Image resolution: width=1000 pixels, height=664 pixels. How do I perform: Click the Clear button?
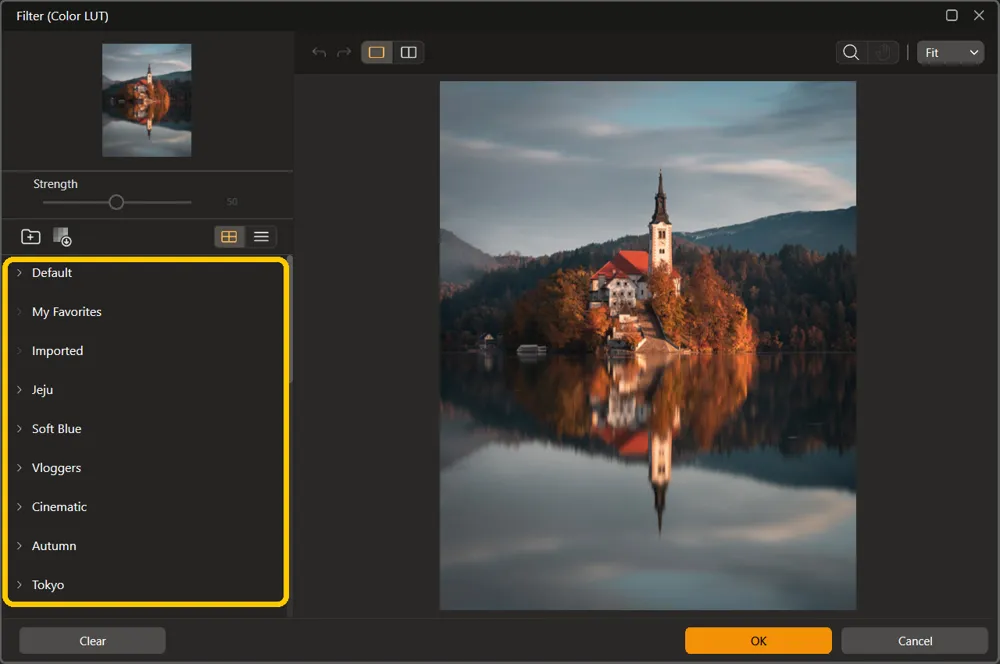[92, 641]
